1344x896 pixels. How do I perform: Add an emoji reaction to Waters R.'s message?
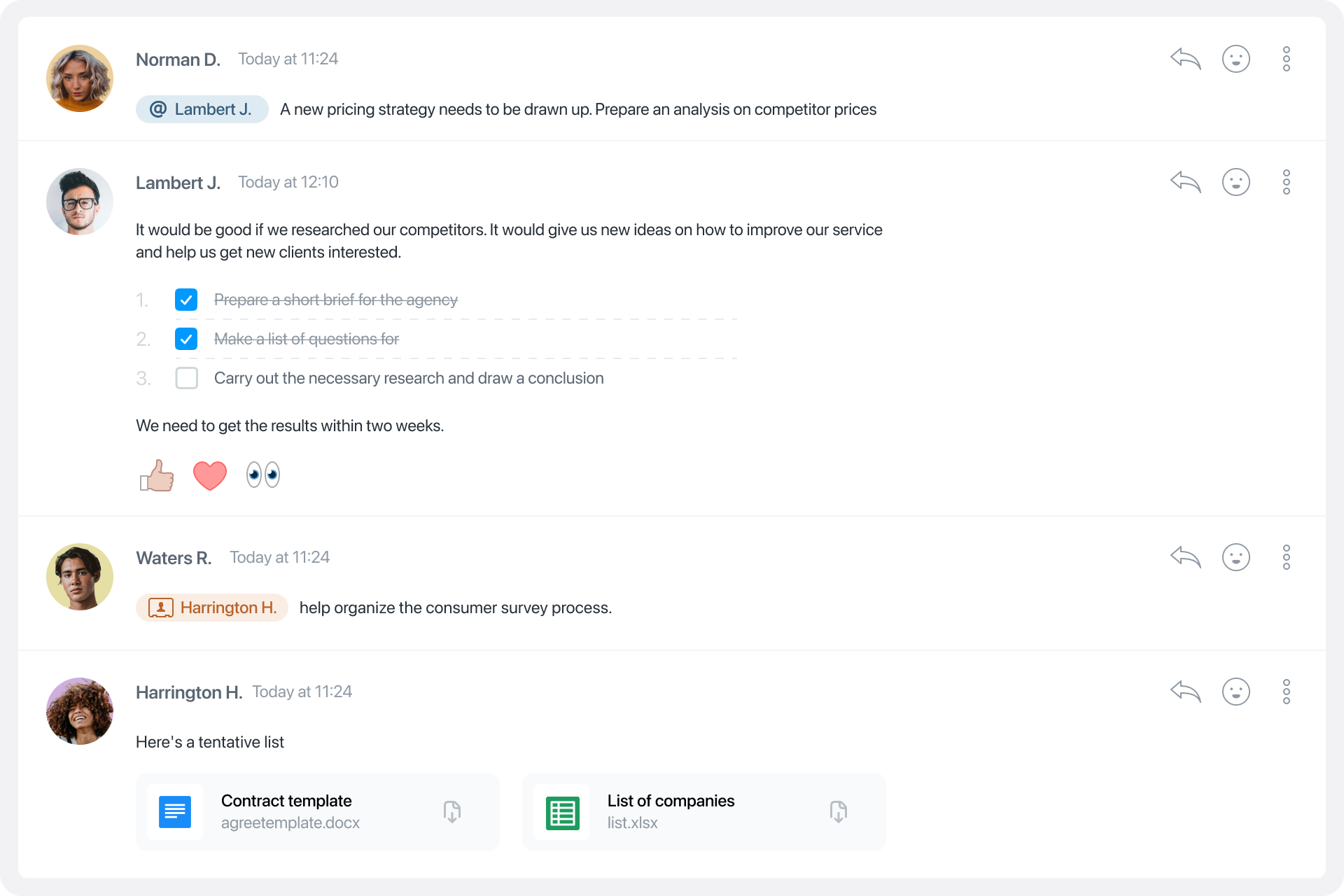[1235, 557]
